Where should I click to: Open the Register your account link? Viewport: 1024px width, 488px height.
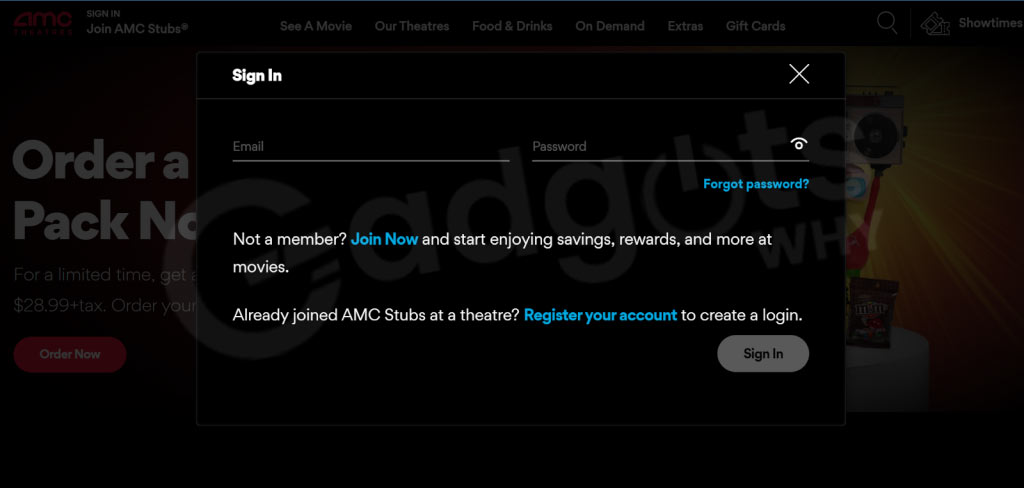600,316
